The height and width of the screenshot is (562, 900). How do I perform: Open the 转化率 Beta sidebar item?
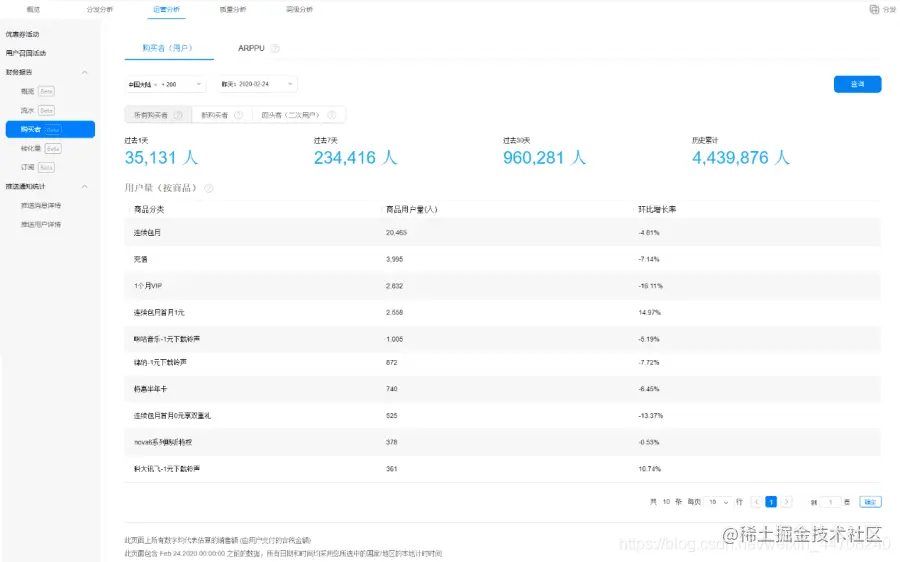pyautogui.click(x=41, y=149)
